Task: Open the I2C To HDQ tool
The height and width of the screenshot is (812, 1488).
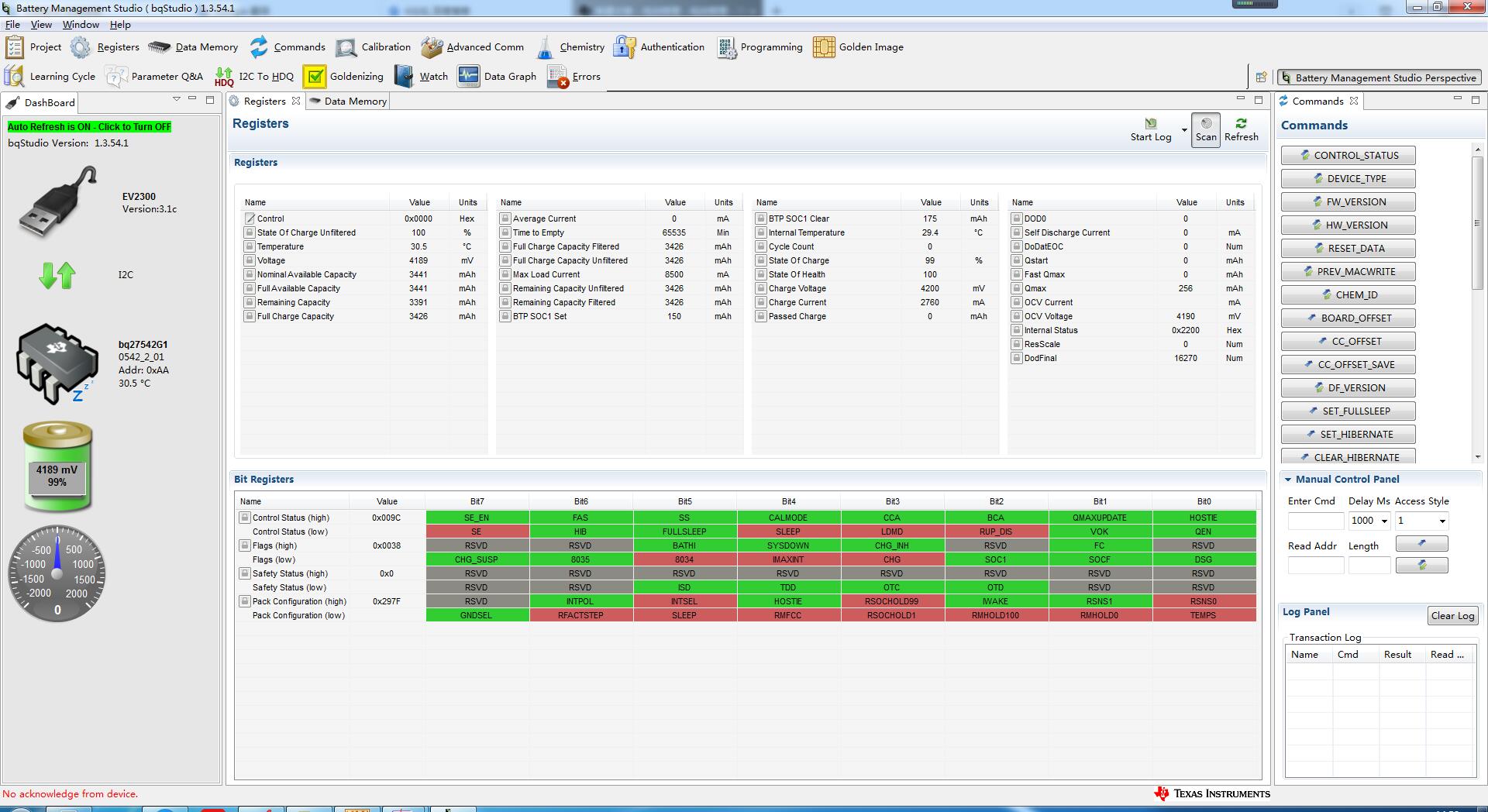Action: [254, 77]
